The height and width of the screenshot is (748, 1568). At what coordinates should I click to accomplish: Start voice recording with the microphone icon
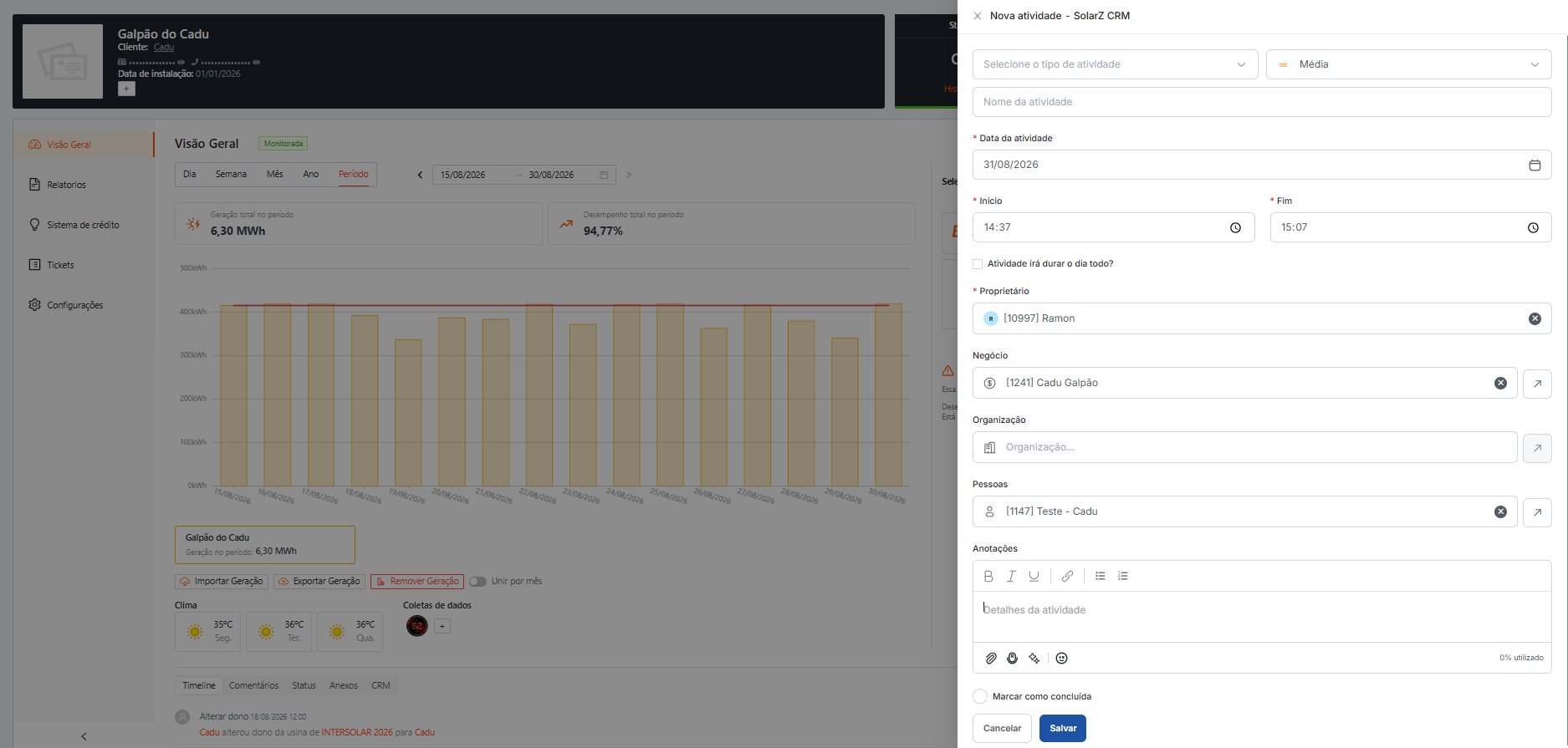(1012, 659)
